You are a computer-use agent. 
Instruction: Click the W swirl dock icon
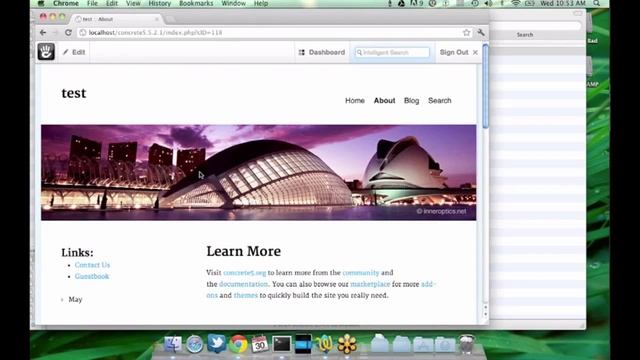[x=325, y=344]
